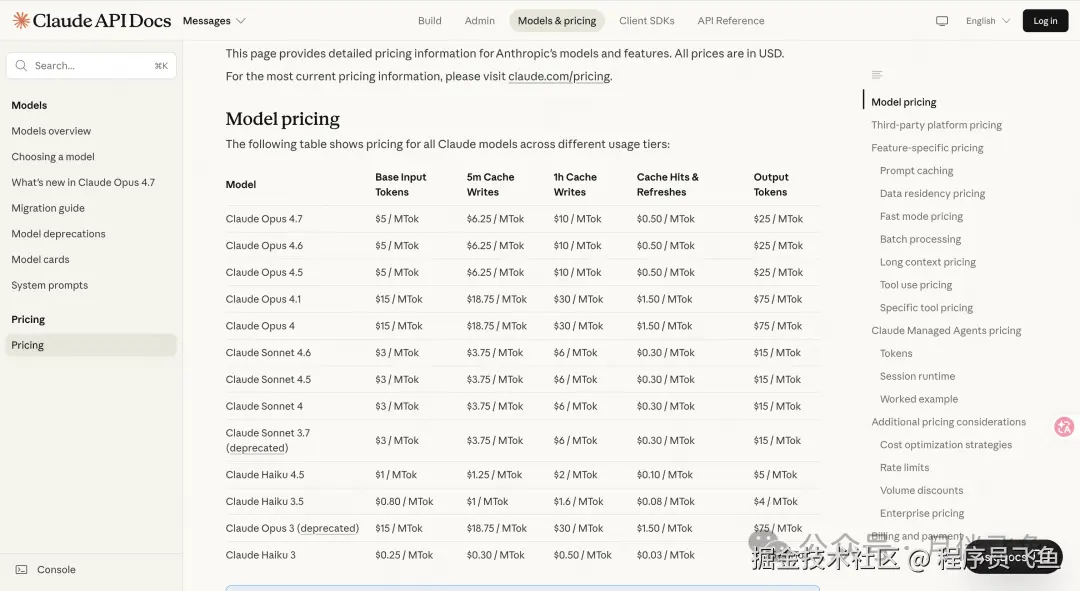This screenshot has width=1080, height=591.
Task: Jump to Specific tool pricing
Action: point(926,308)
